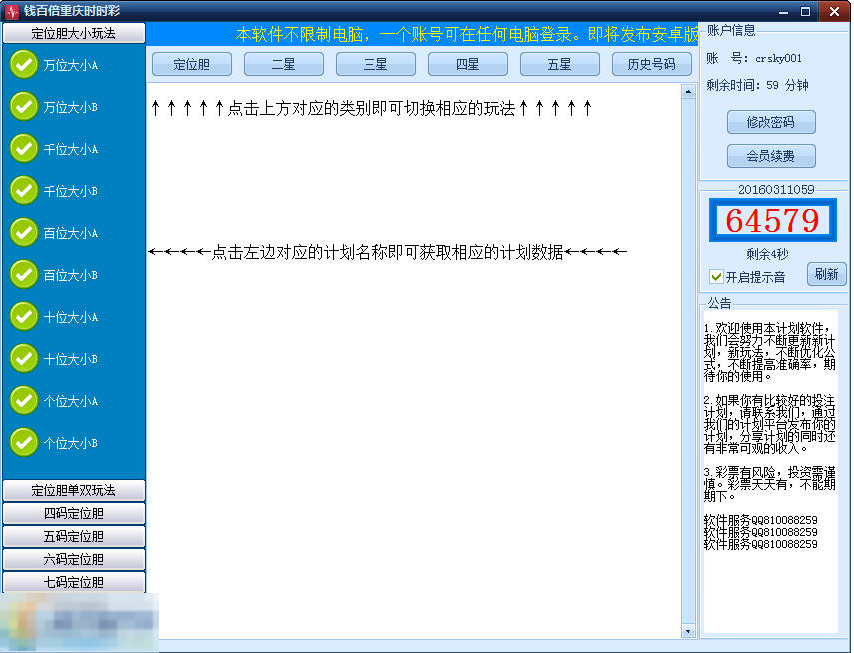Click the 刷新 refresh button
Viewport: 854px width, 653px height.
click(826, 274)
